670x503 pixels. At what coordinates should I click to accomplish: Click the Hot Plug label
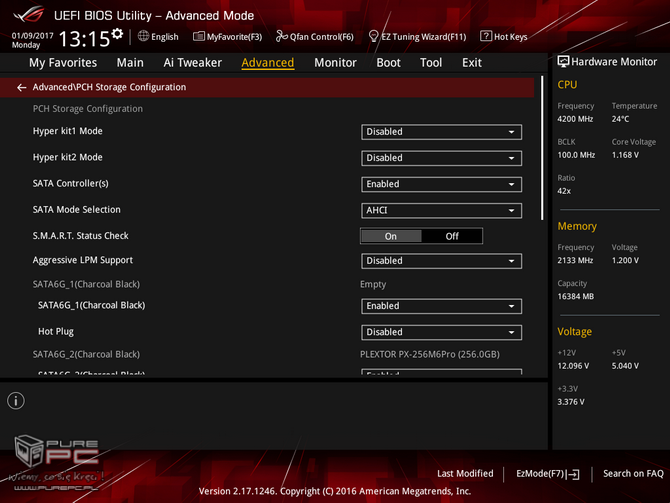point(56,332)
